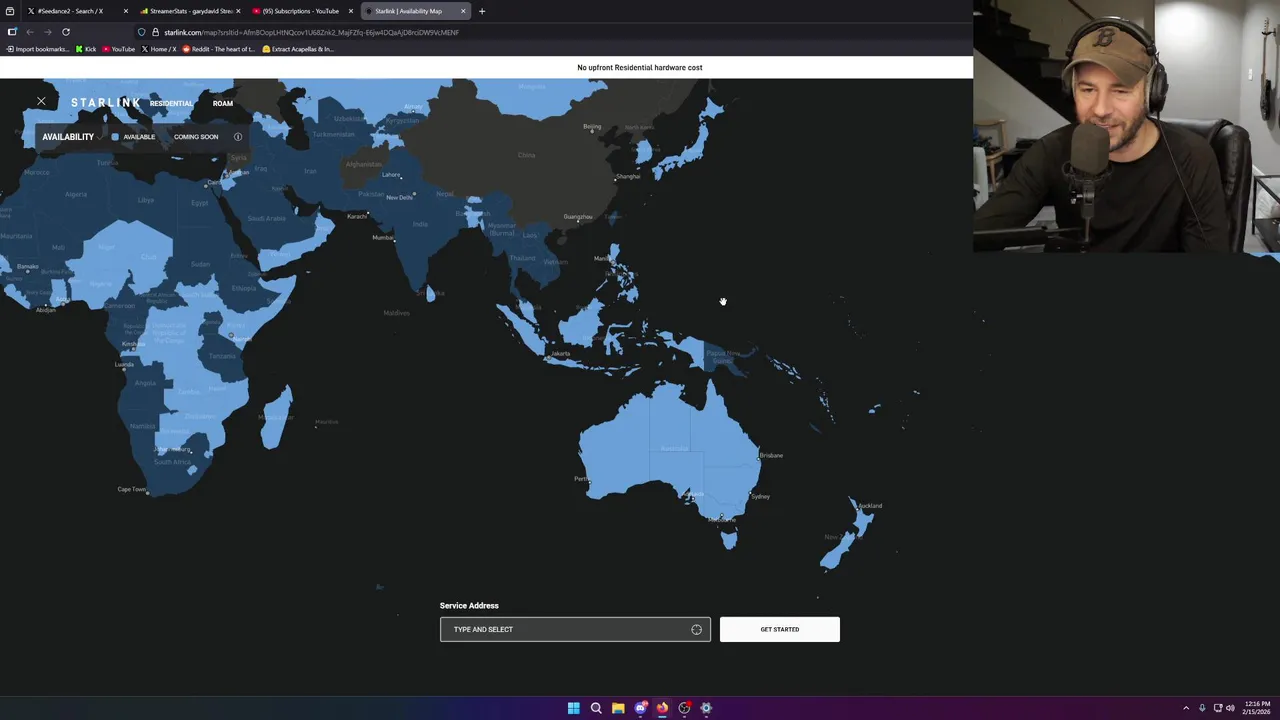This screenshot has width=1280, height=720.
Task: Open Extract Acapellas bookmark
Action: pos(298,49)
